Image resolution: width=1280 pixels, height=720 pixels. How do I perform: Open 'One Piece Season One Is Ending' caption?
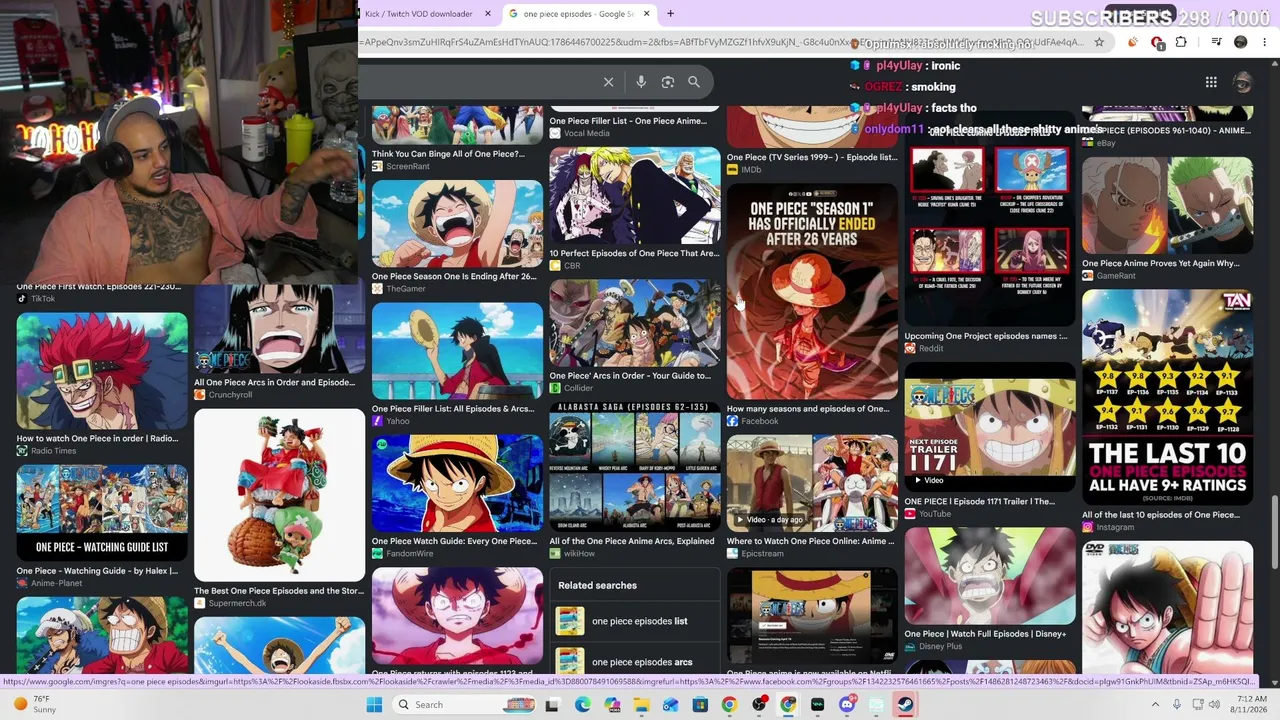tap(454, 276)
